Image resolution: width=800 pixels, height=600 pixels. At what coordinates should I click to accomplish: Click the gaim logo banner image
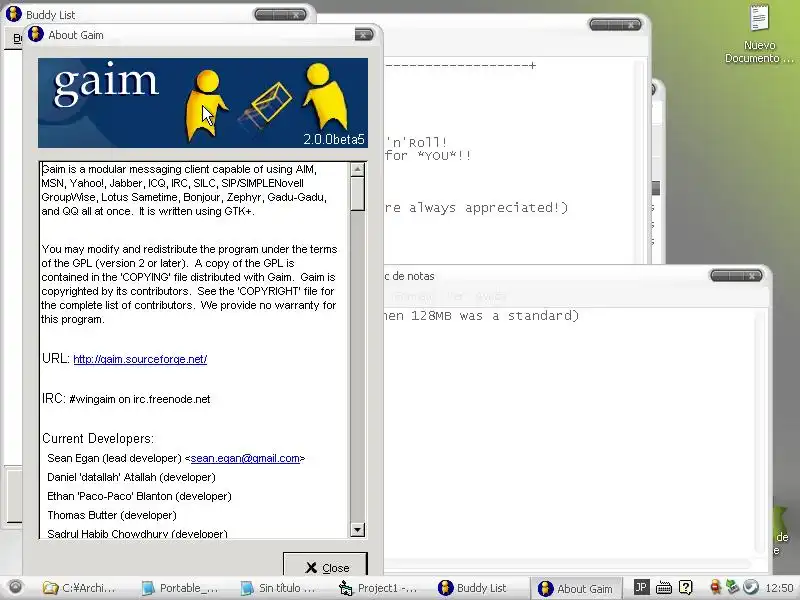coord(203,103)
